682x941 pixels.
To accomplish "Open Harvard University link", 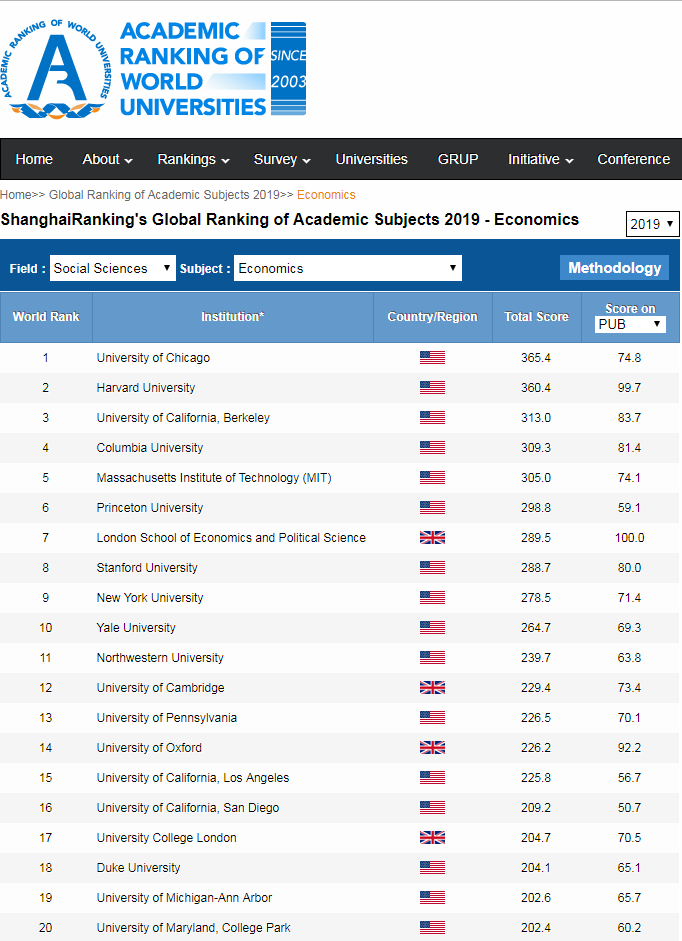I will click(x=146, y=388).
